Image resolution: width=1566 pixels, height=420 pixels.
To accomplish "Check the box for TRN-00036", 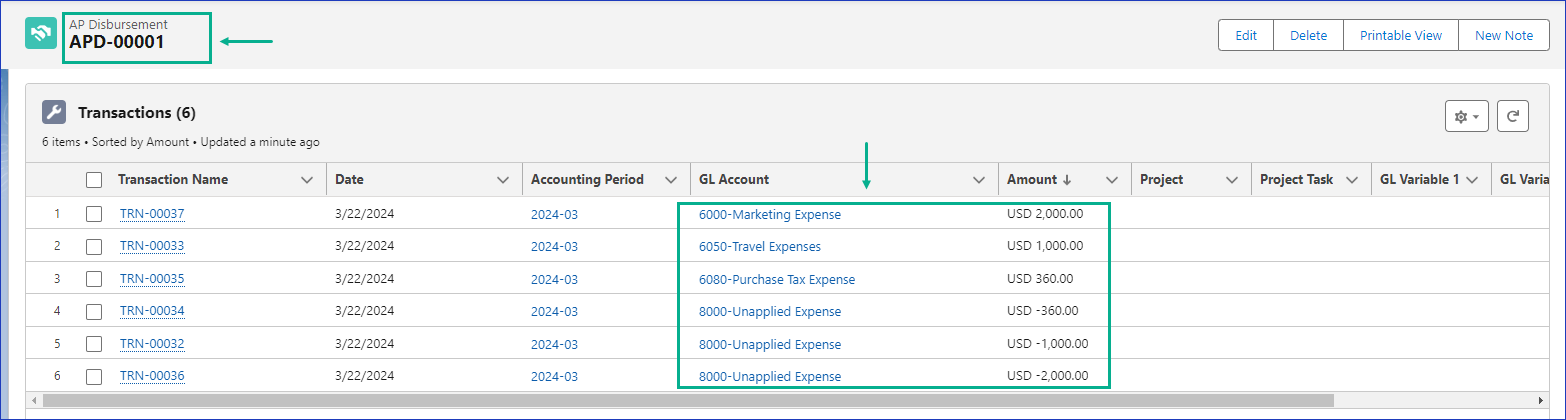I will coord(94,376).
